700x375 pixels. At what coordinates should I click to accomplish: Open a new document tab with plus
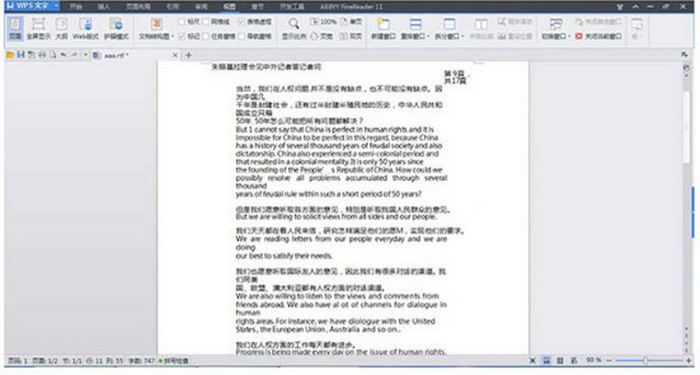[x=188, y=55]
